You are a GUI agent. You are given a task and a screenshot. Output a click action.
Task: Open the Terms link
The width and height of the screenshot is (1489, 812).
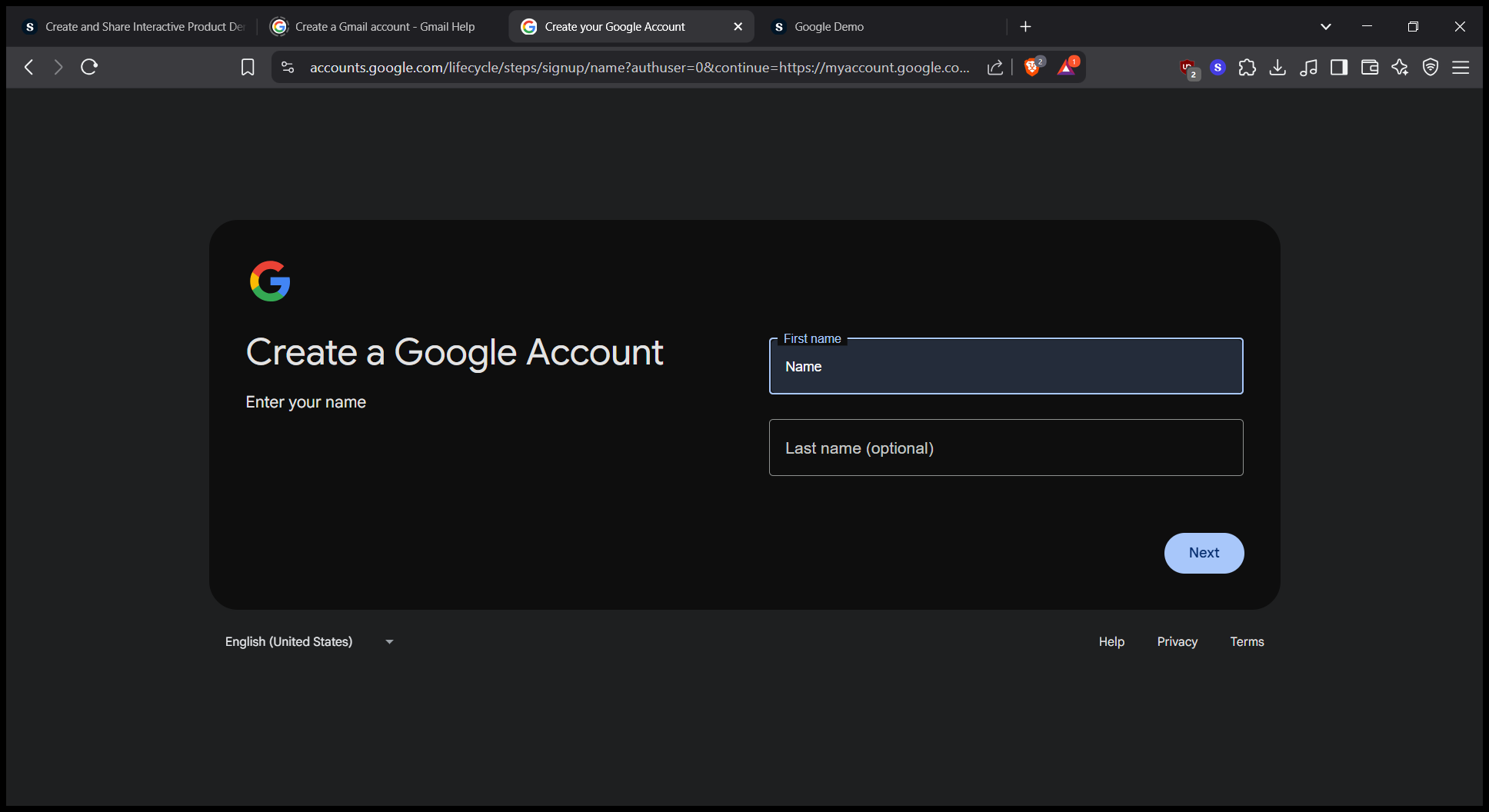(x=1247, y=641)
